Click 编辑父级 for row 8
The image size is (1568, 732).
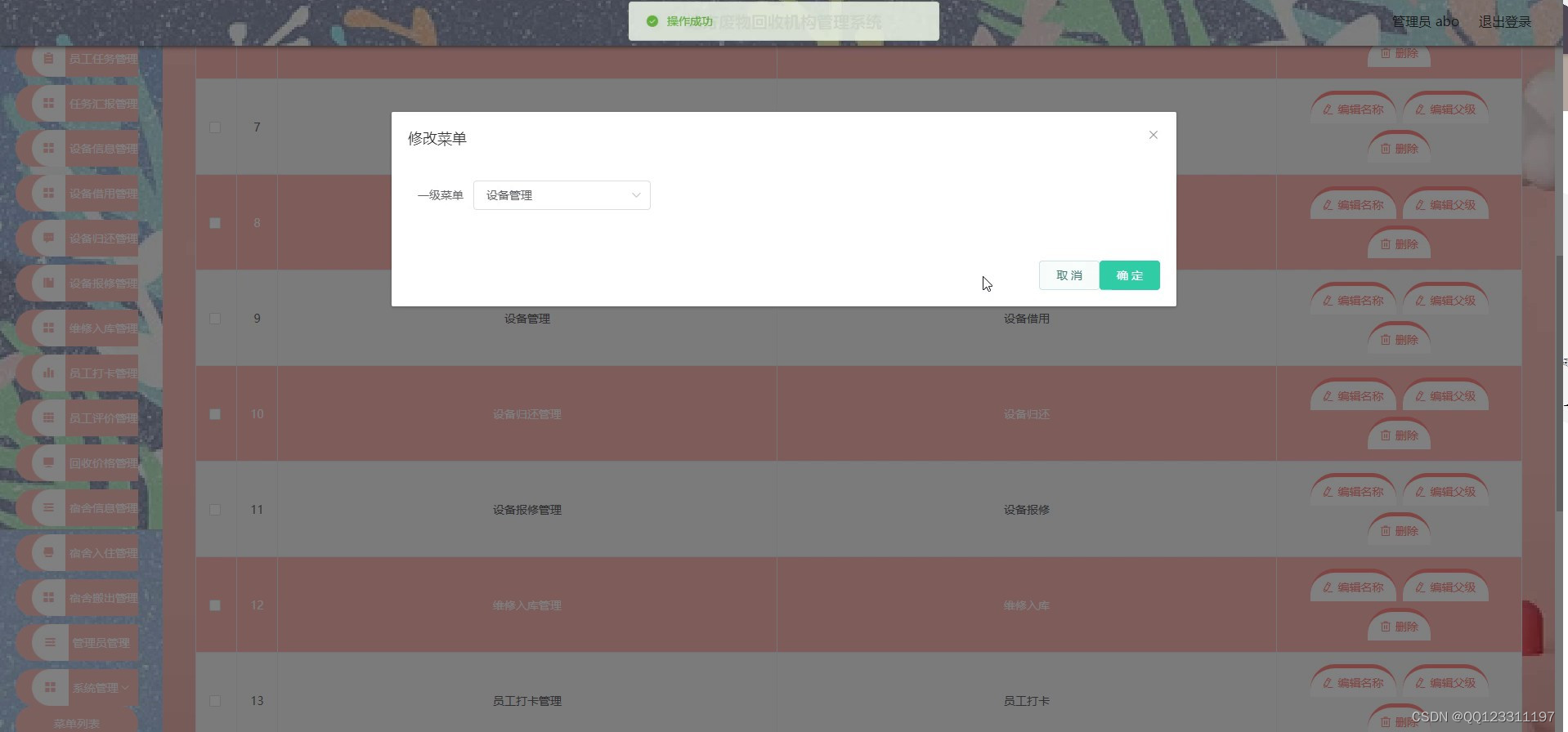click(x=1445, y=205)
